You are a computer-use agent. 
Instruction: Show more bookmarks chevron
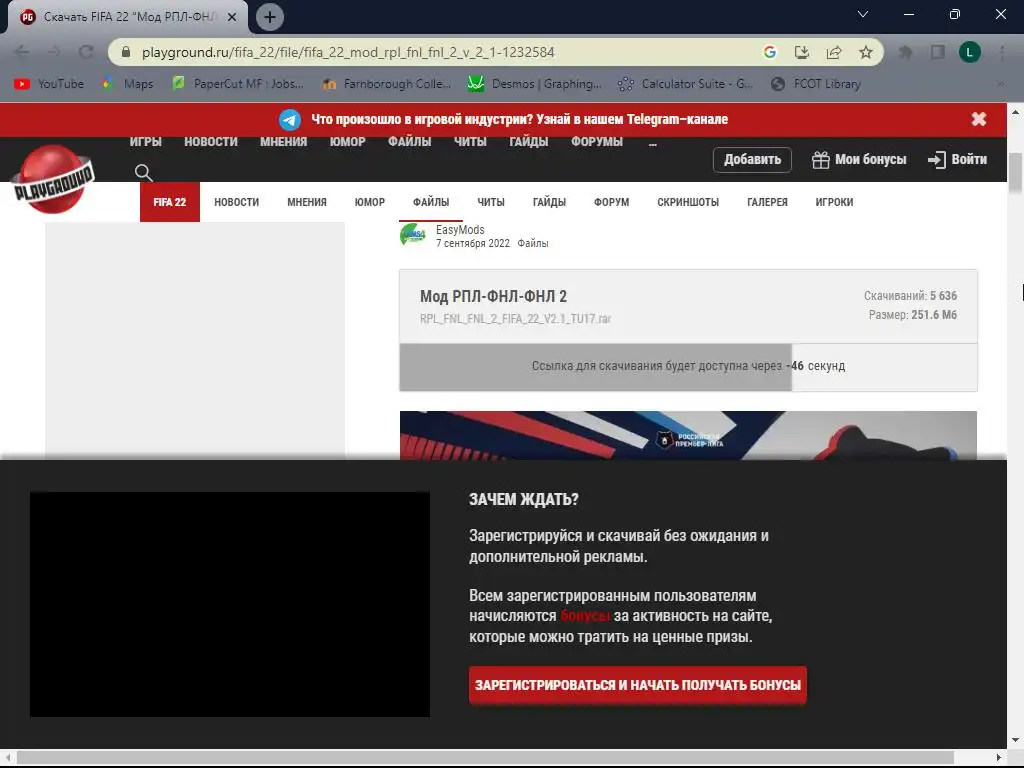click(x=1000, y=84)
